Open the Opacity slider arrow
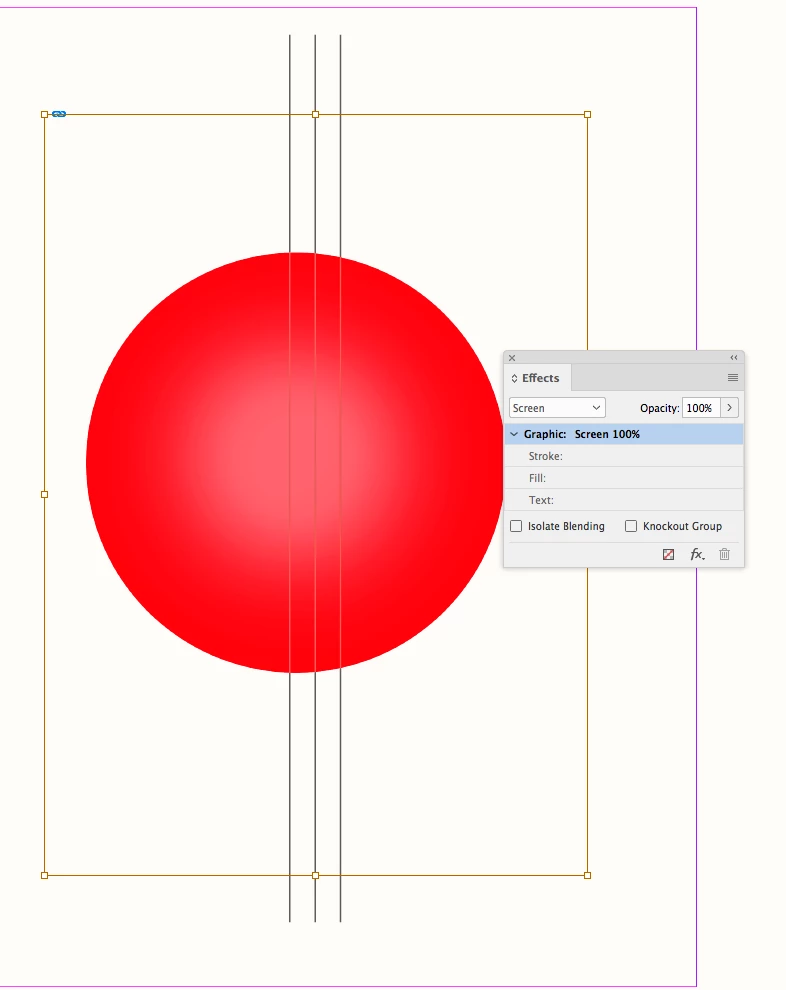The width and height of the screenshot is (786, 990). pos(729,408)
